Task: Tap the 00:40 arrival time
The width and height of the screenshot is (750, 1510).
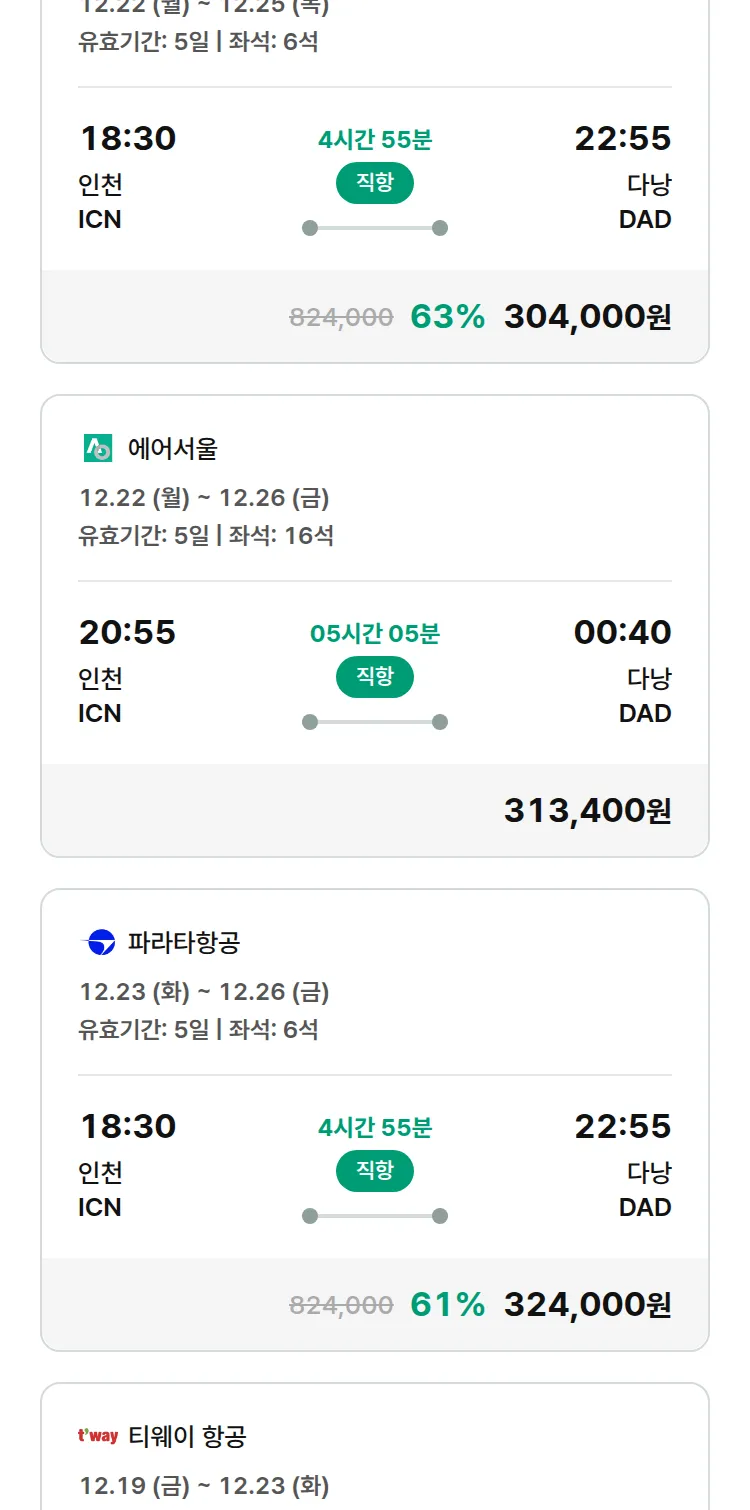Action: tap(622, 632)
